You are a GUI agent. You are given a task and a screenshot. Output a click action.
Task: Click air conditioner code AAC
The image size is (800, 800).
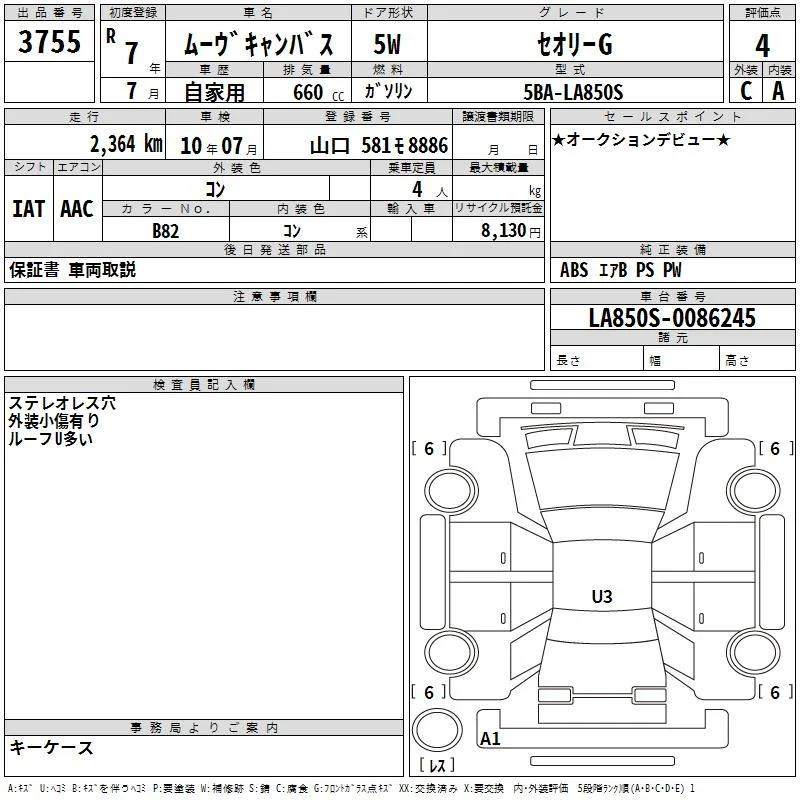[x=77, y=209]
